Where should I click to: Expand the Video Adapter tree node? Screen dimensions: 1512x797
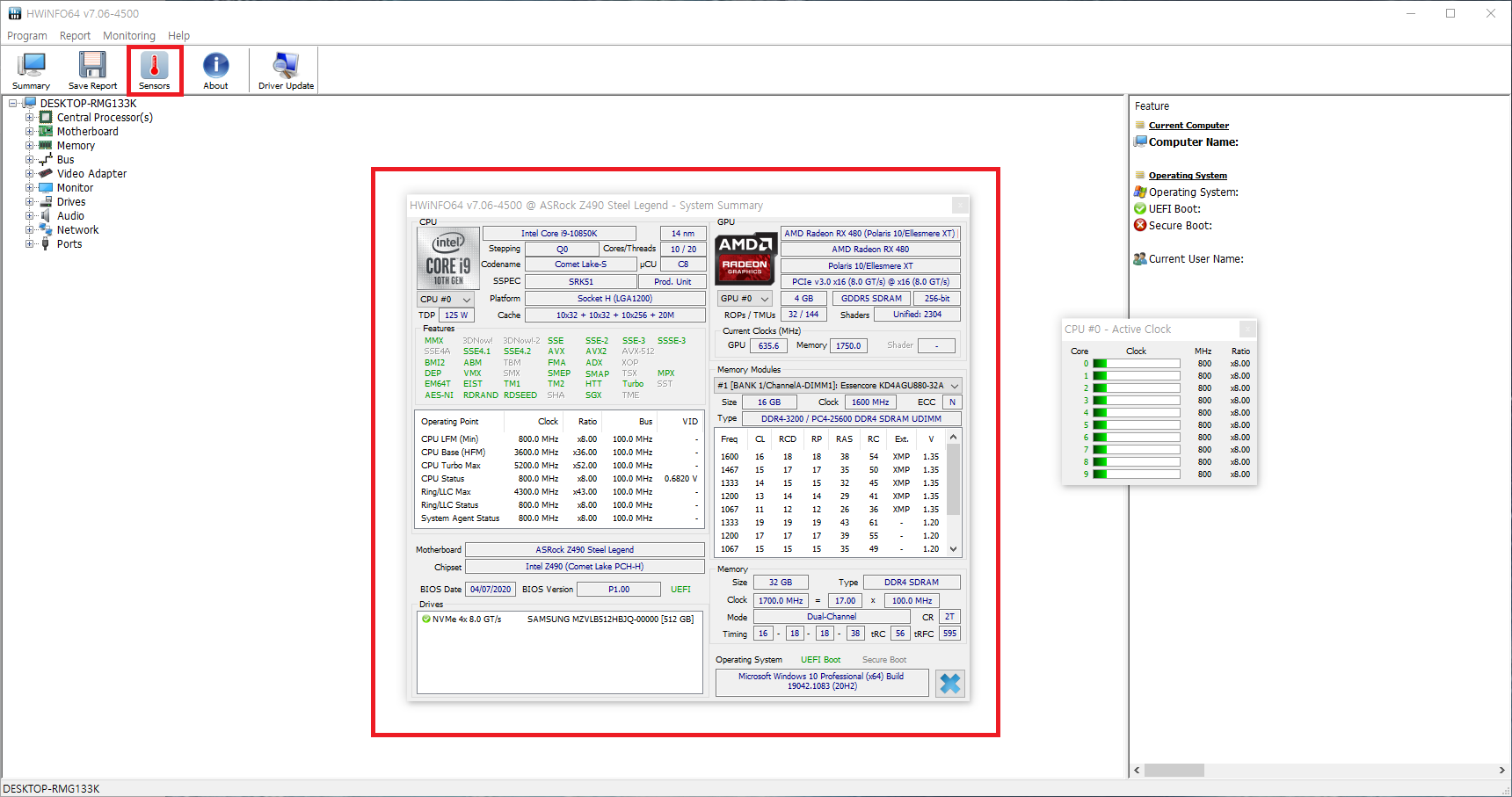click(29, 173)
